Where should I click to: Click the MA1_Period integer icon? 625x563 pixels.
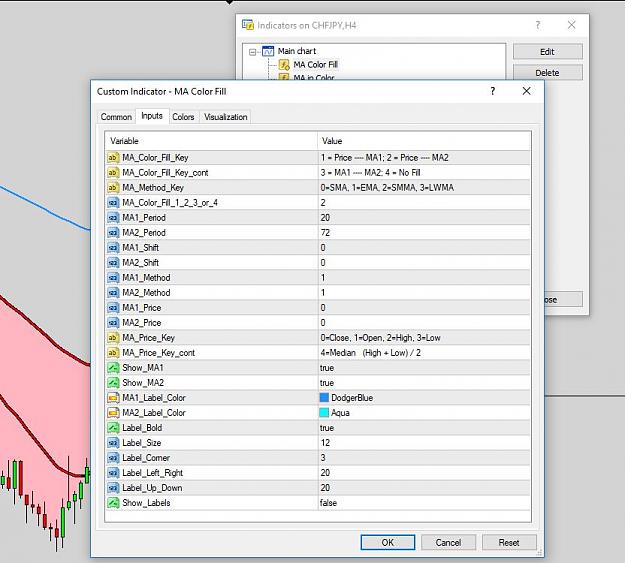pos(113,218)
